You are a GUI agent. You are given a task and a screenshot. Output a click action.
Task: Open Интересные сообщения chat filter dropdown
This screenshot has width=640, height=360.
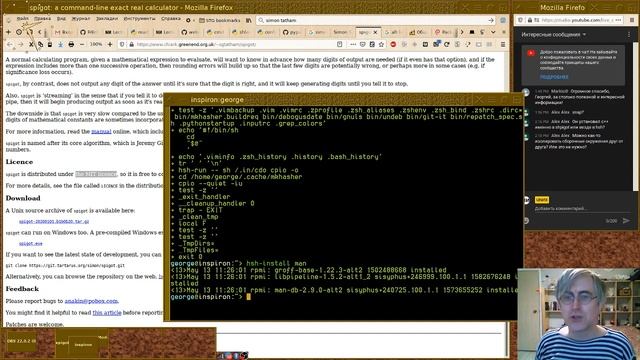point(553,35)
